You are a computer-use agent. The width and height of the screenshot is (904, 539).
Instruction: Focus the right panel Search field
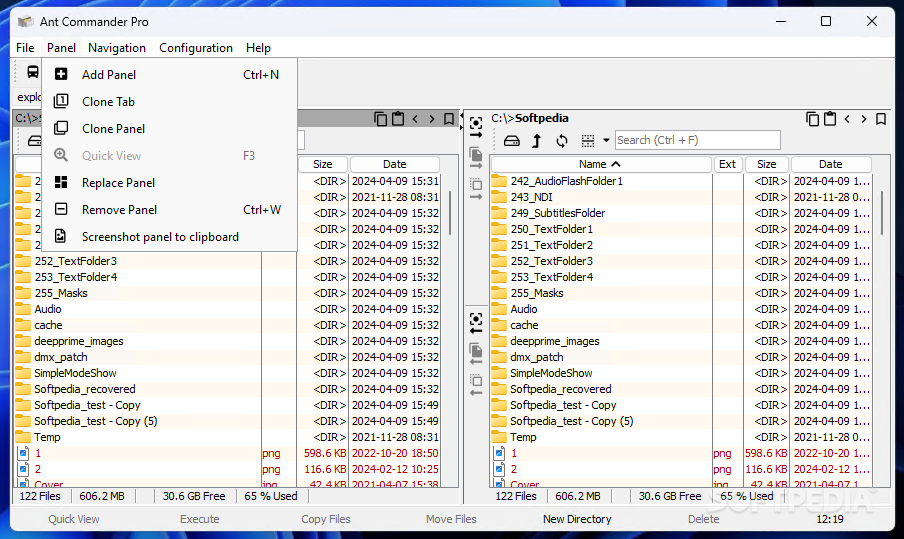[x=698, y=140]
